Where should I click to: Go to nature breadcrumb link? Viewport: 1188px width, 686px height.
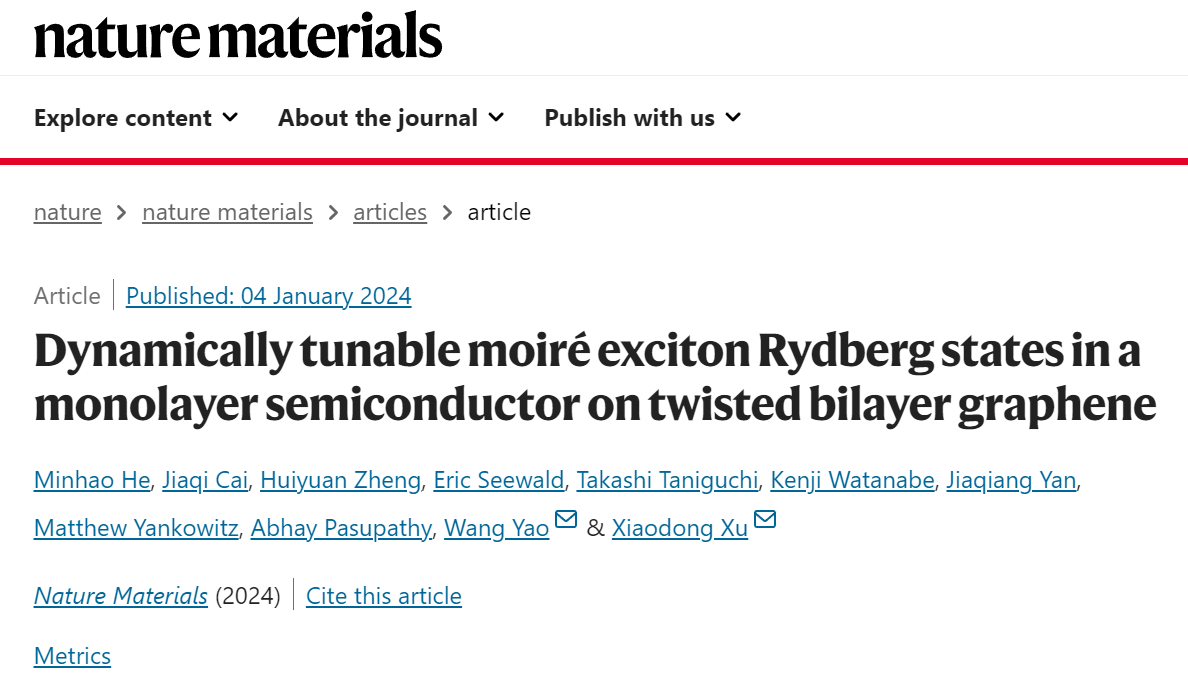coord(67,212)
